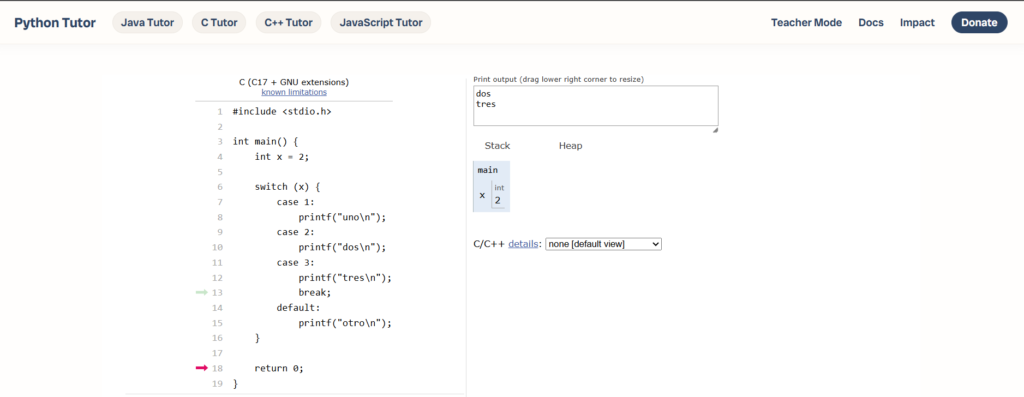The width and height of the screenshot is (1024, 397).
Task: Open Teacher Mode
Action: pyautogui.click(x=807, y=23)
